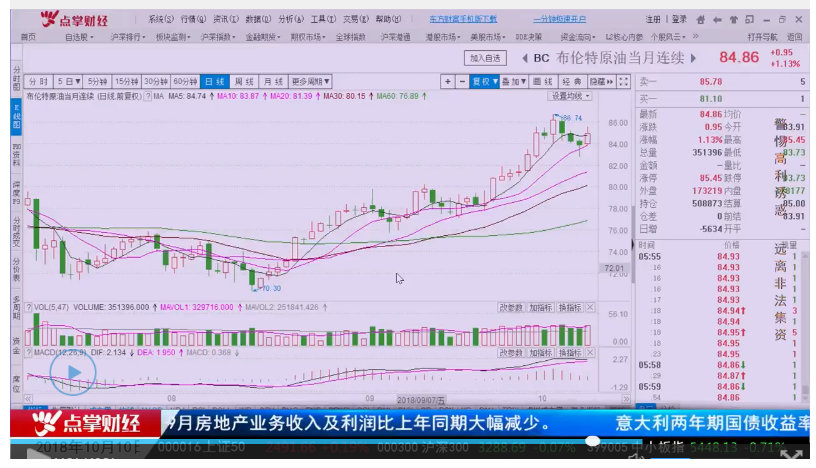Image resolution: width=816 pixels, height=468 pixels.
Task: Click the 加入自选 button
Action: 485,58
